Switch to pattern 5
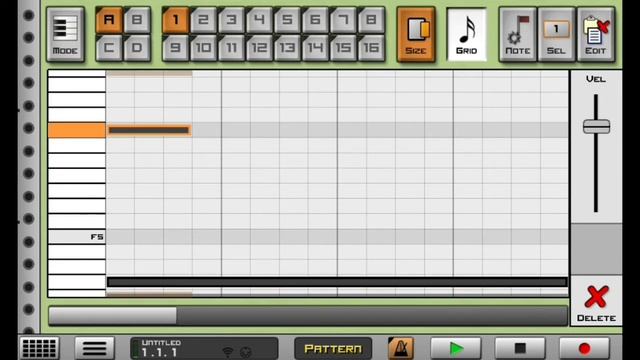The width and height of the screenshot is (640, 360). [x=287, y=20]
